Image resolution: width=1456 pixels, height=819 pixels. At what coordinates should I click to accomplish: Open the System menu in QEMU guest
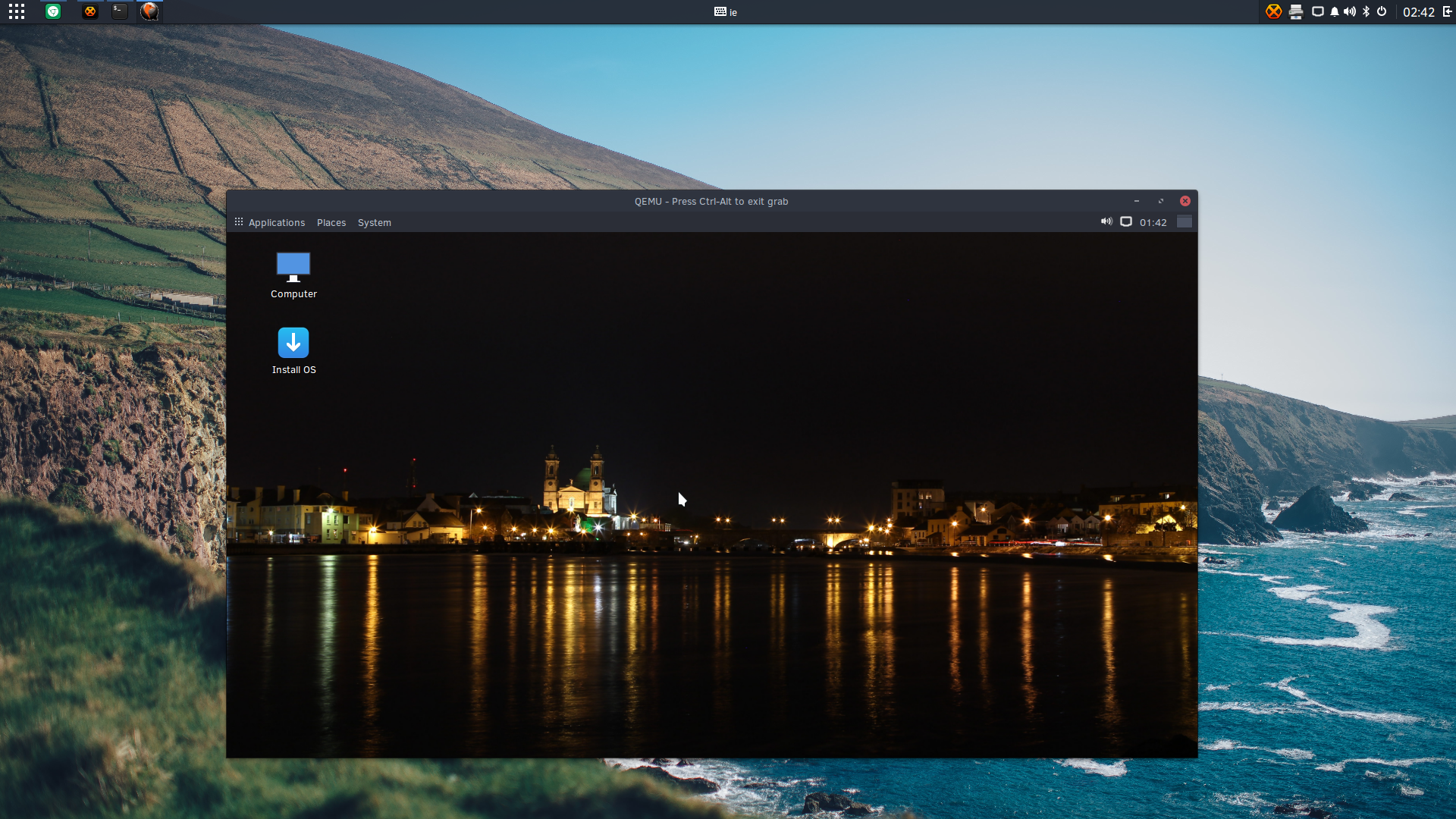click(375, 222)
